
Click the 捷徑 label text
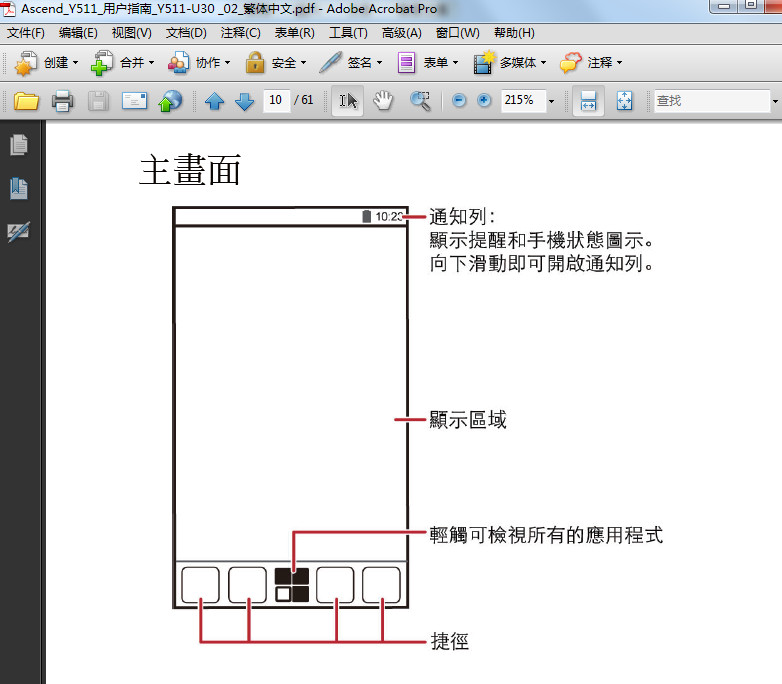tap(449, 642)
